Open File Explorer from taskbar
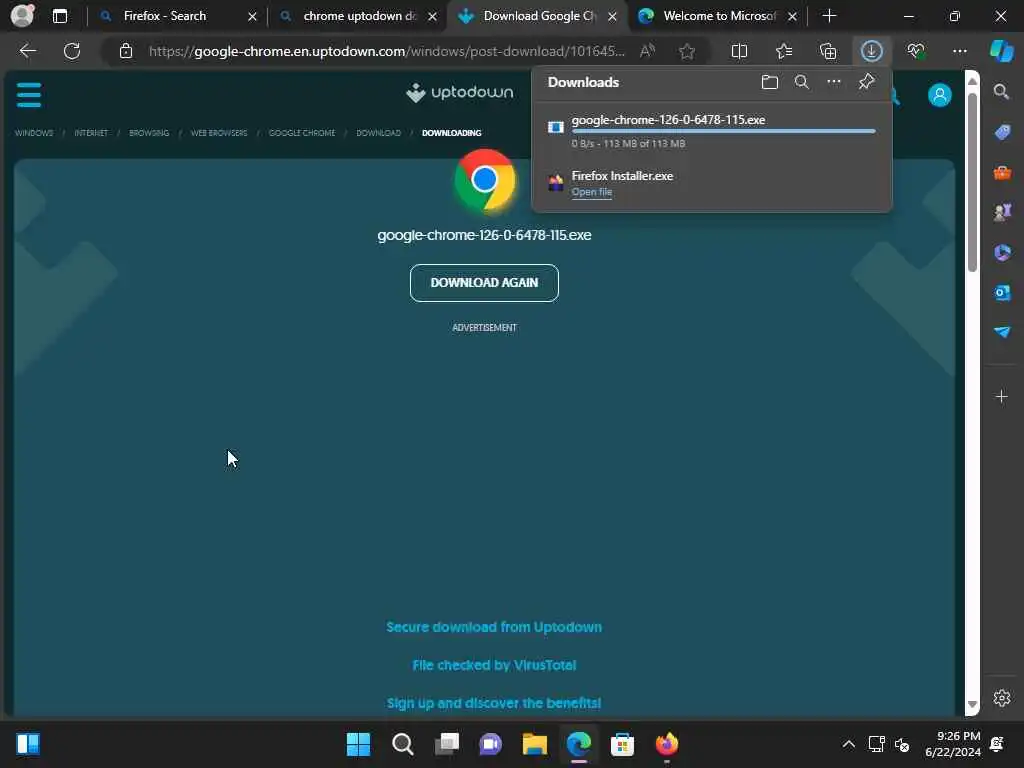 point(534,744)
